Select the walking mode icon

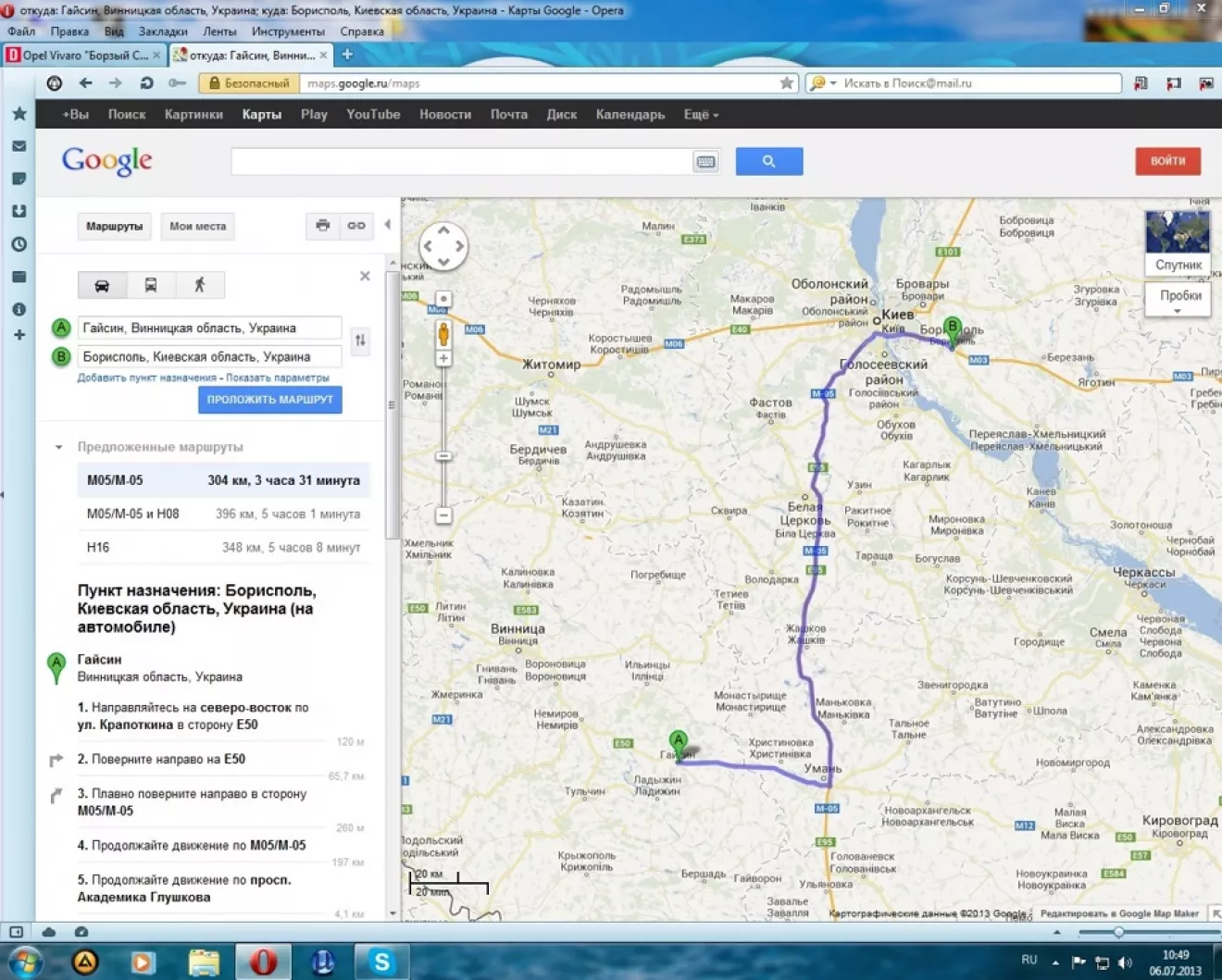pos(200,285)
